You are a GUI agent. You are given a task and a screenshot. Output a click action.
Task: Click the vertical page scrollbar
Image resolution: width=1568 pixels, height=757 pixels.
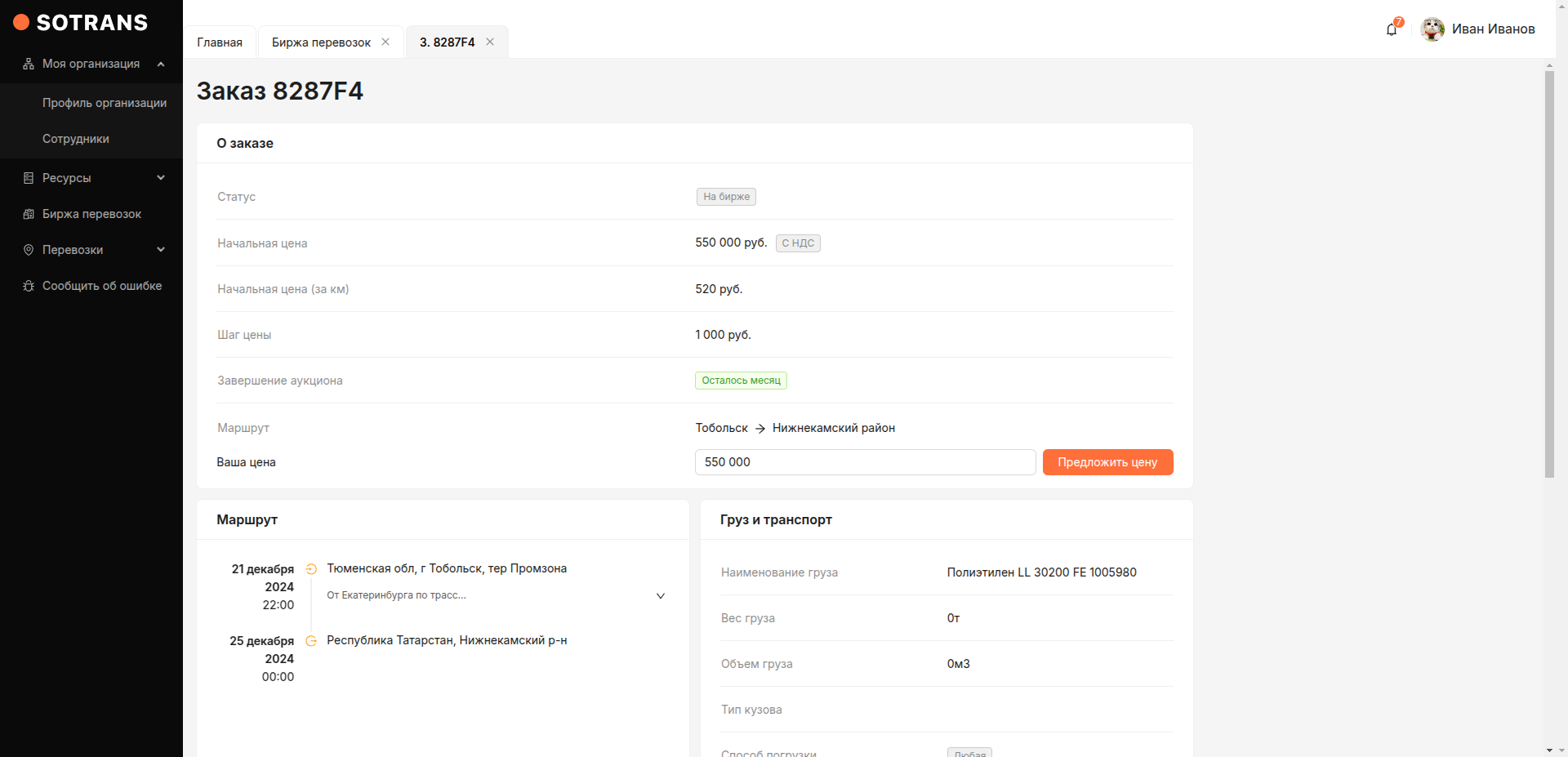coord(1549,274)
